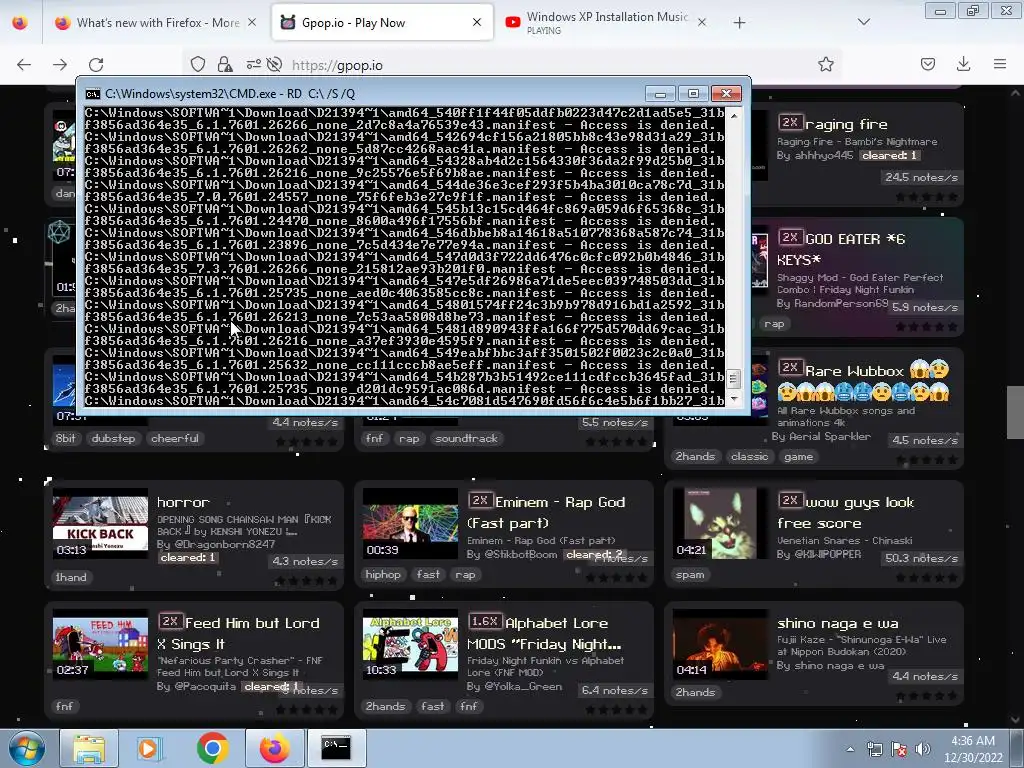Select the Gpop.io - Play Now tab

(382, 23)
